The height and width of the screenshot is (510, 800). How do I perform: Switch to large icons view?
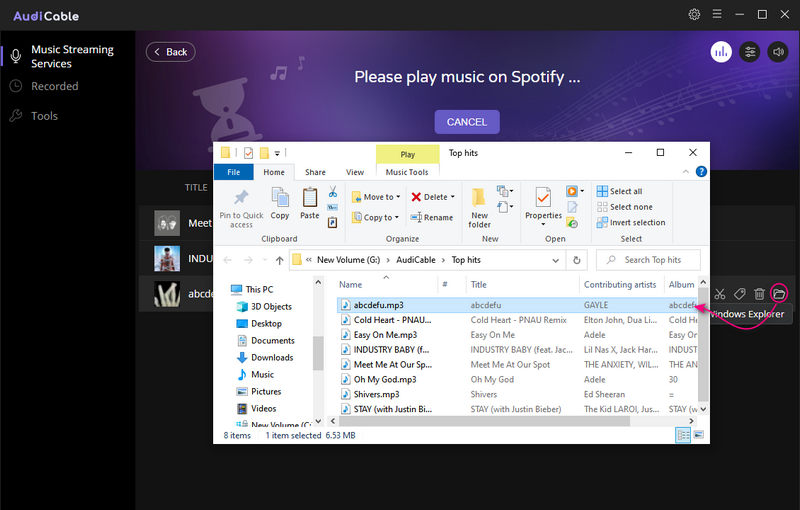coord(698,435)
